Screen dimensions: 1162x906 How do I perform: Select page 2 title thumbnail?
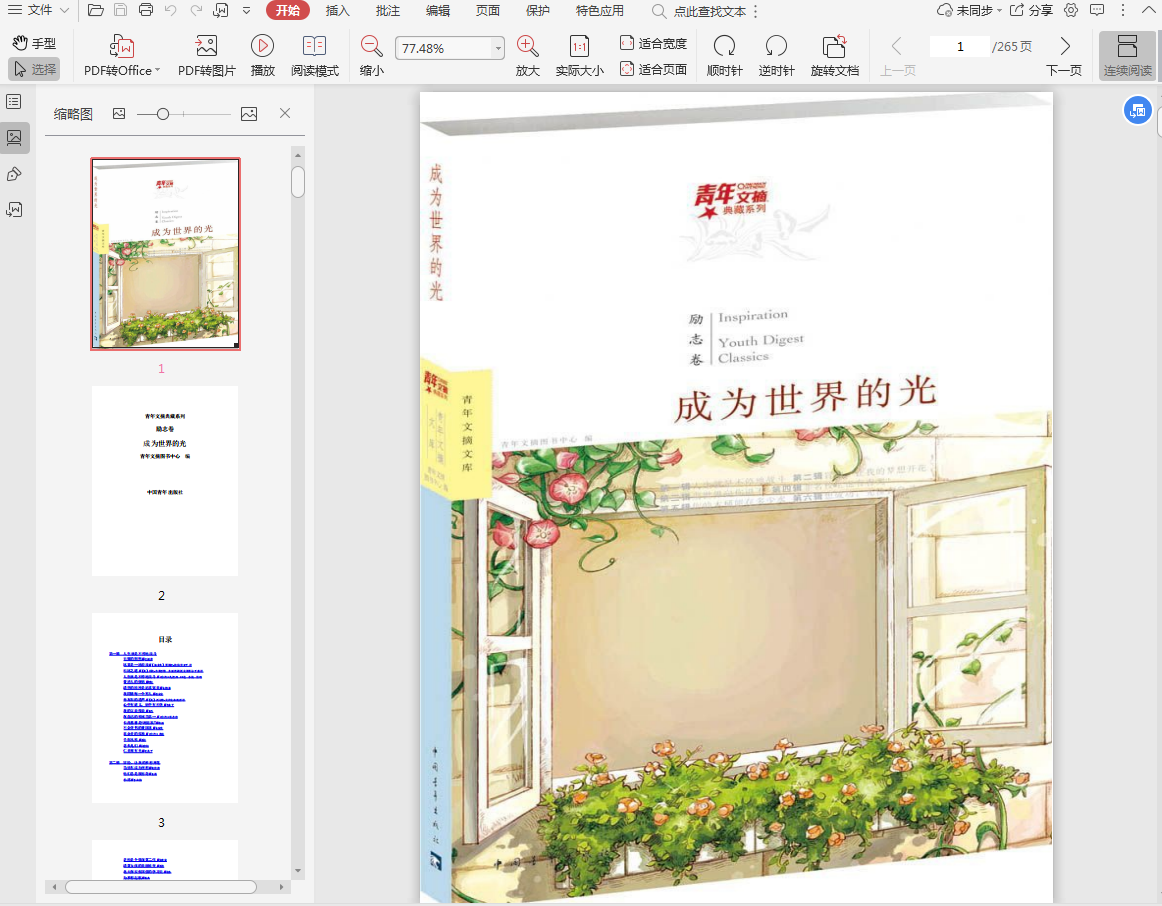click(165, 481)
